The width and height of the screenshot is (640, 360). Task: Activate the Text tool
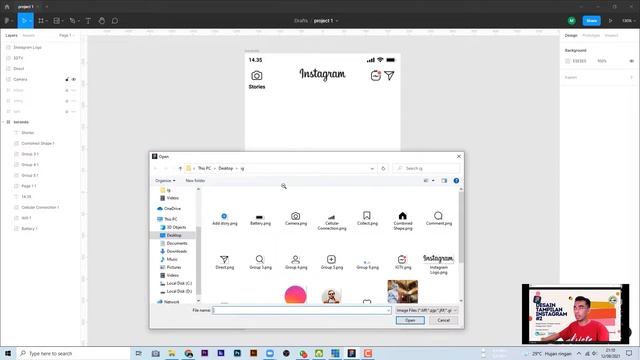tap(88, 20)
